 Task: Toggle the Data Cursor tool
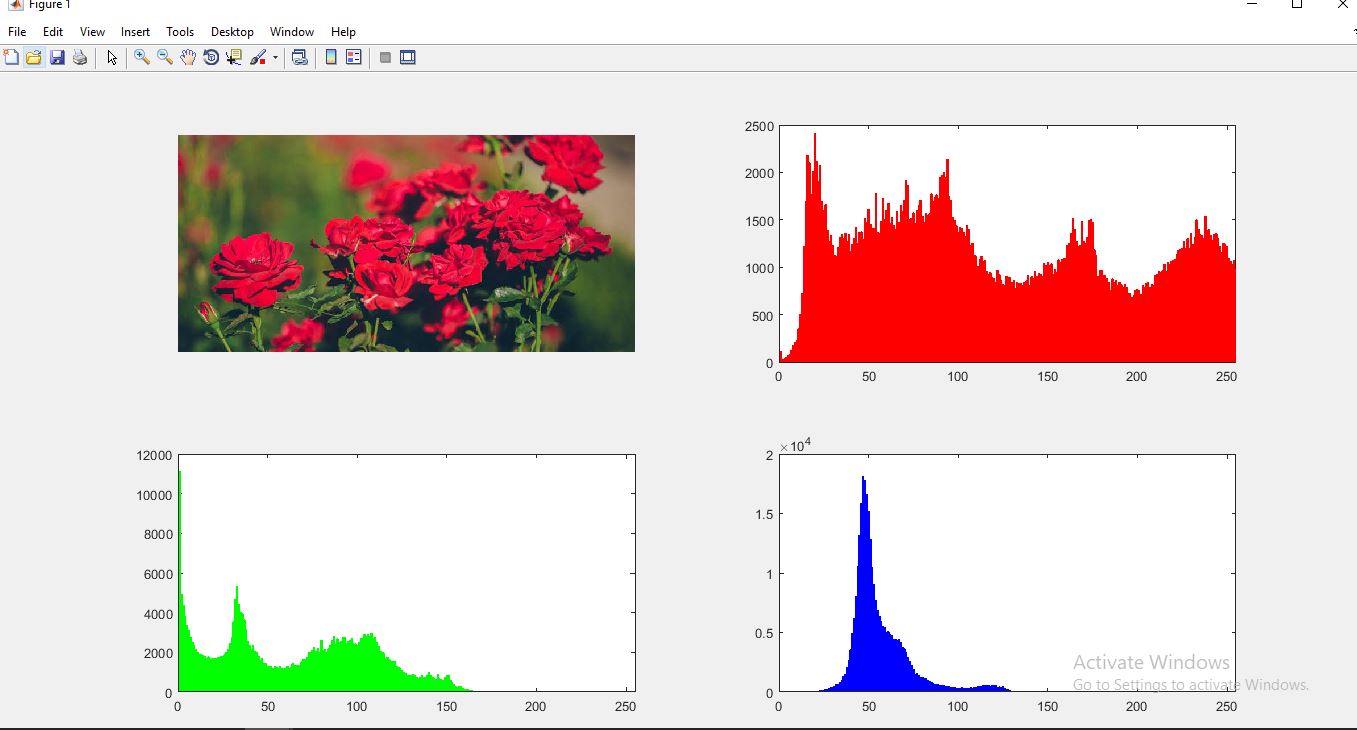pyautogui.click(x=233, y=57)
